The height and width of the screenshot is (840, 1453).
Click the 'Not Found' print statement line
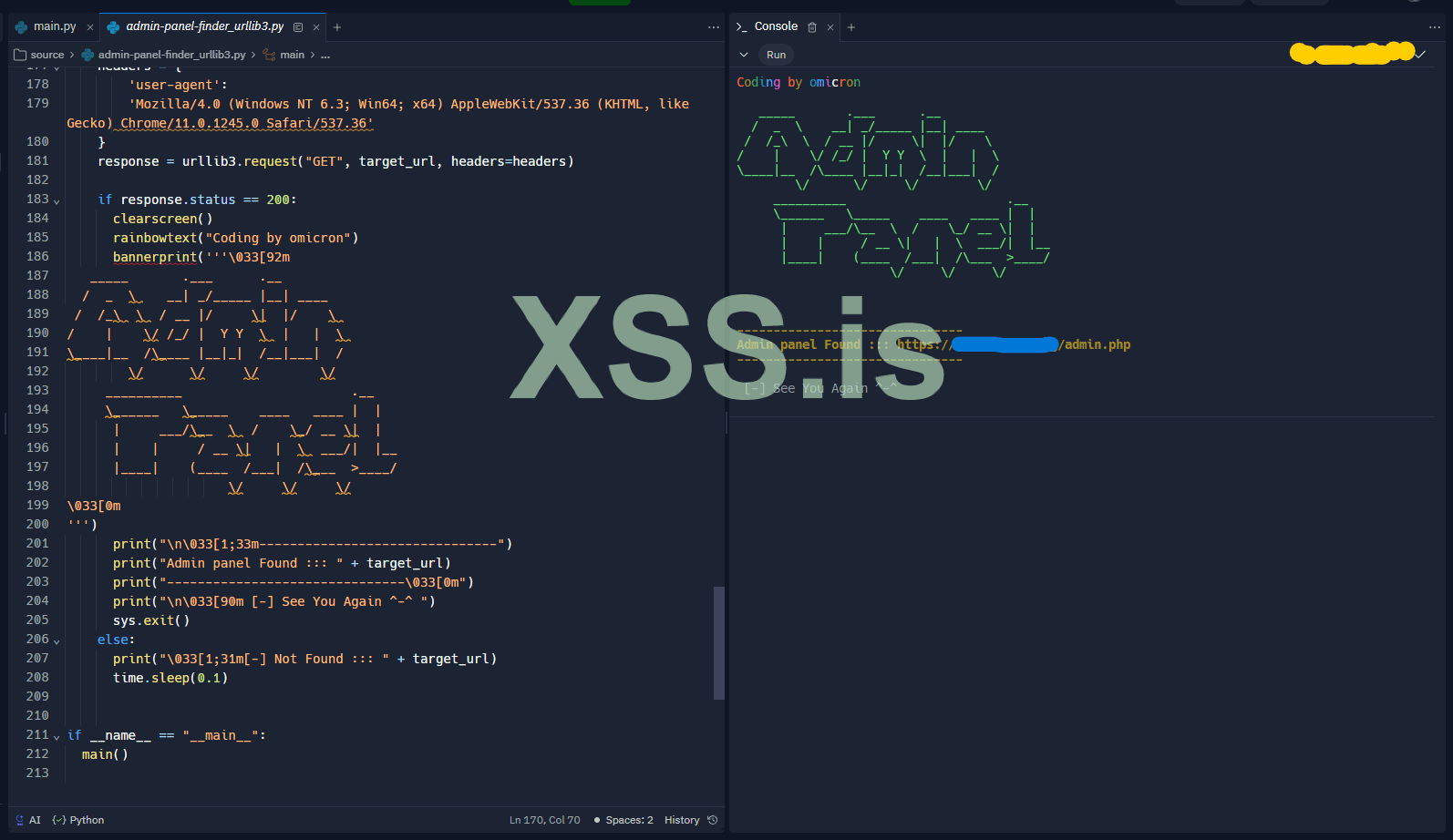(305, 659)
